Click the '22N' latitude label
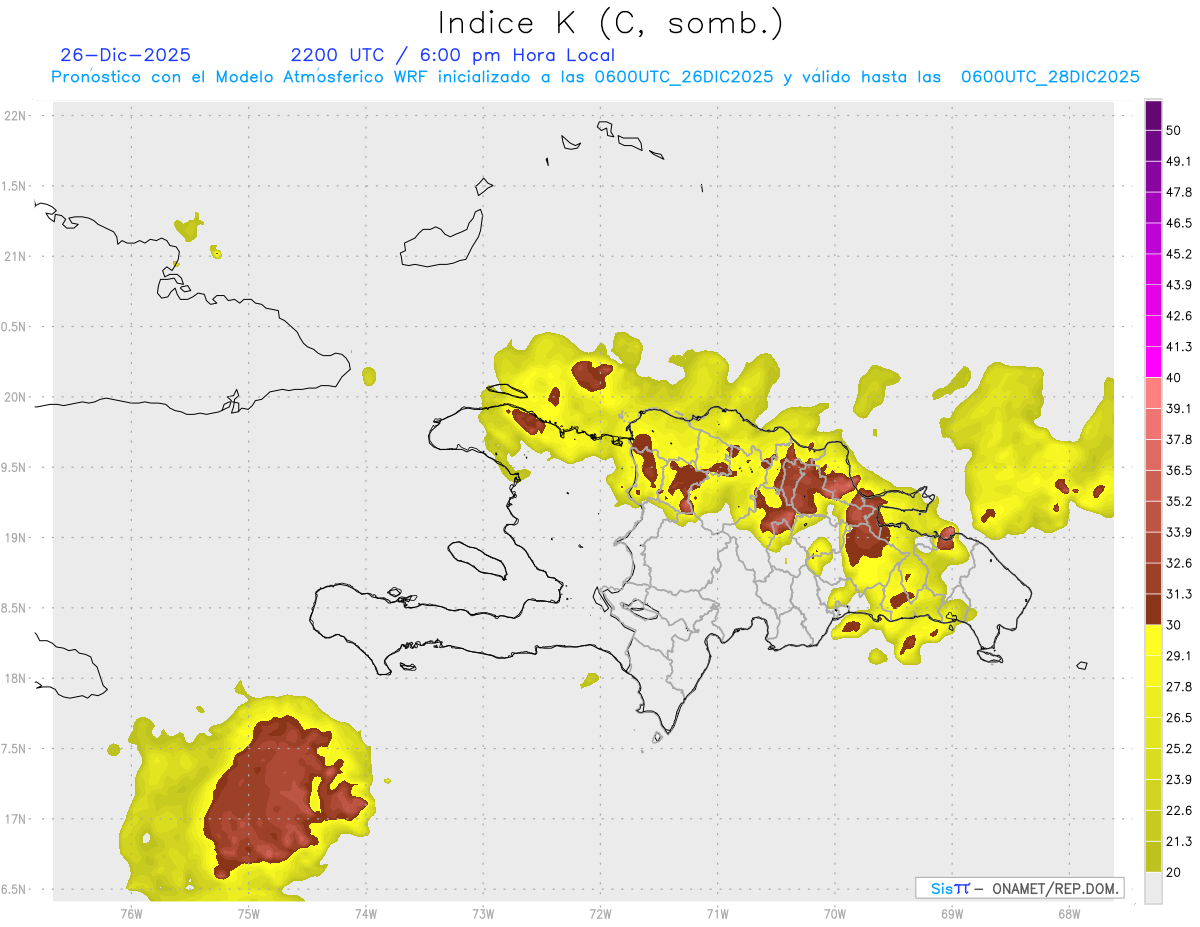The image size is (1200, 927). click(16, 116)
